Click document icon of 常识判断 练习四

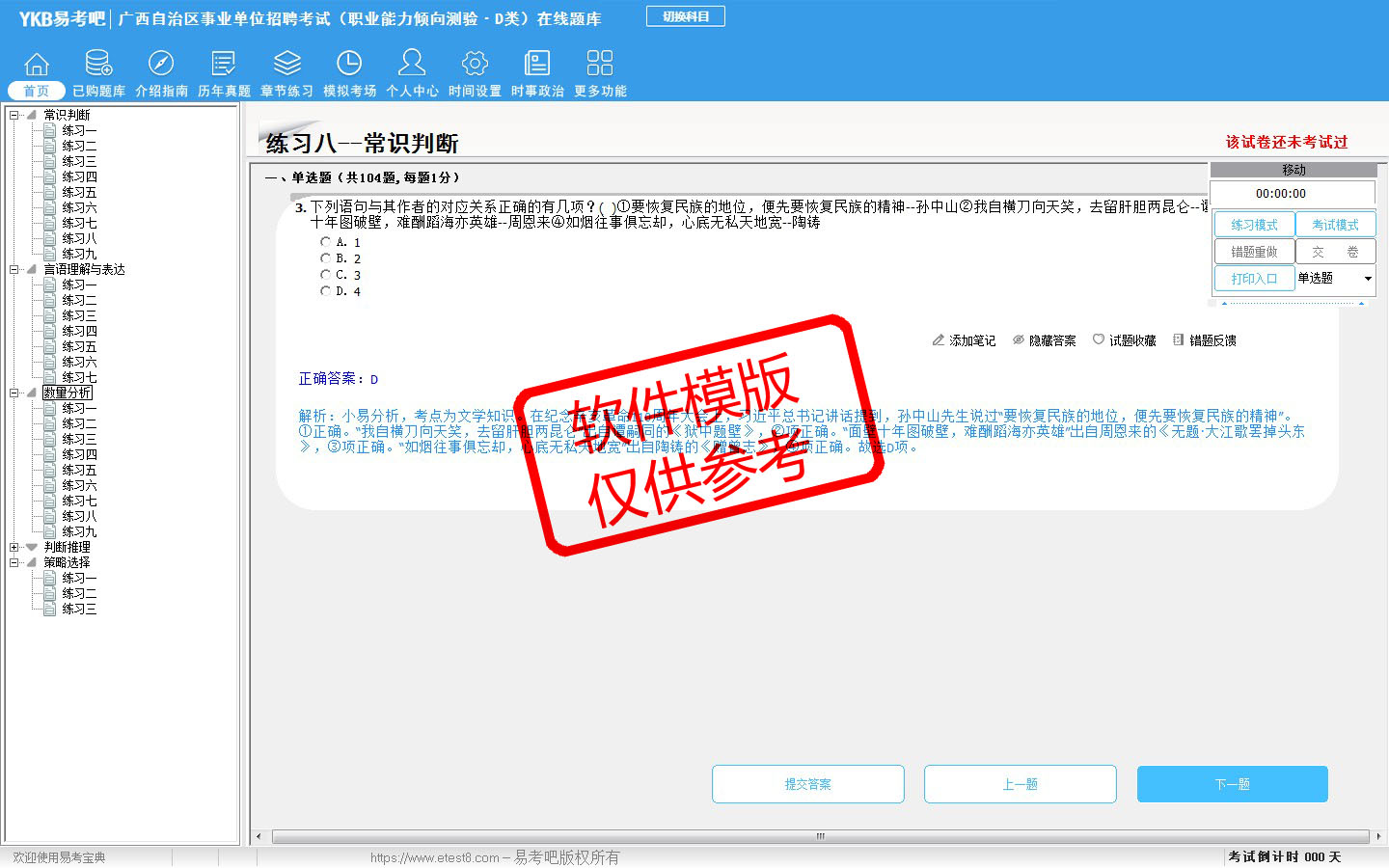(50, 176)
